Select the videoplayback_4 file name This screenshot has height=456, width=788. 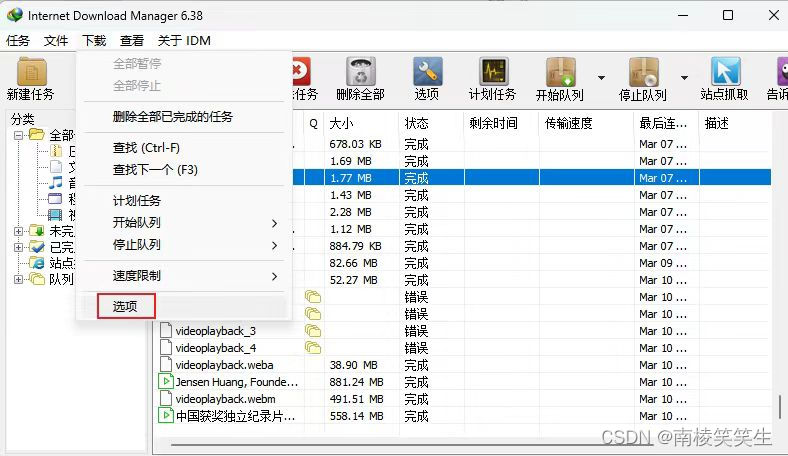click(216, 348)
